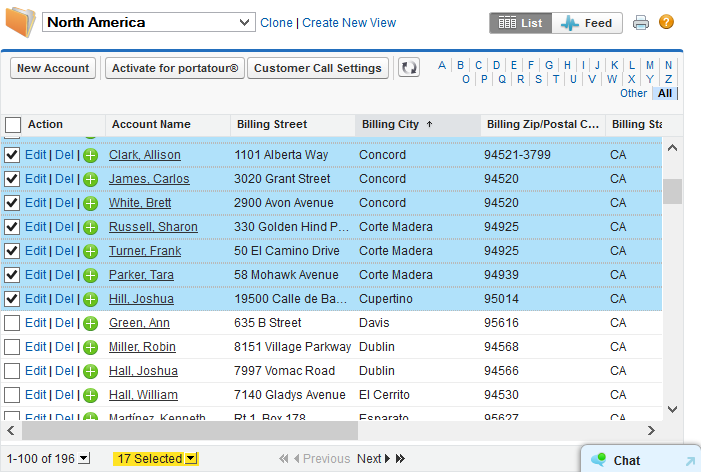Viewport: 701px width, 472px height.
Task: Click green plus icon beside Clark, Allison
Action: 90,155
